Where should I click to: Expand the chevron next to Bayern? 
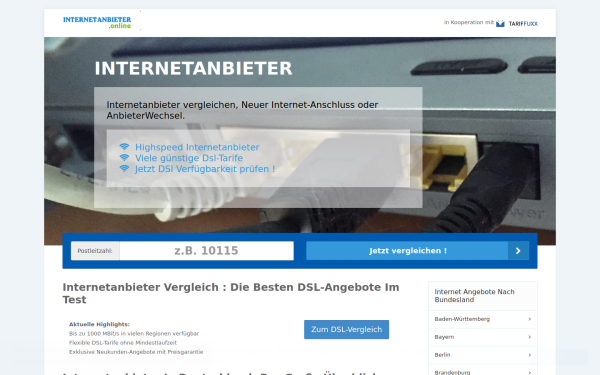click(x=530, y=337)
